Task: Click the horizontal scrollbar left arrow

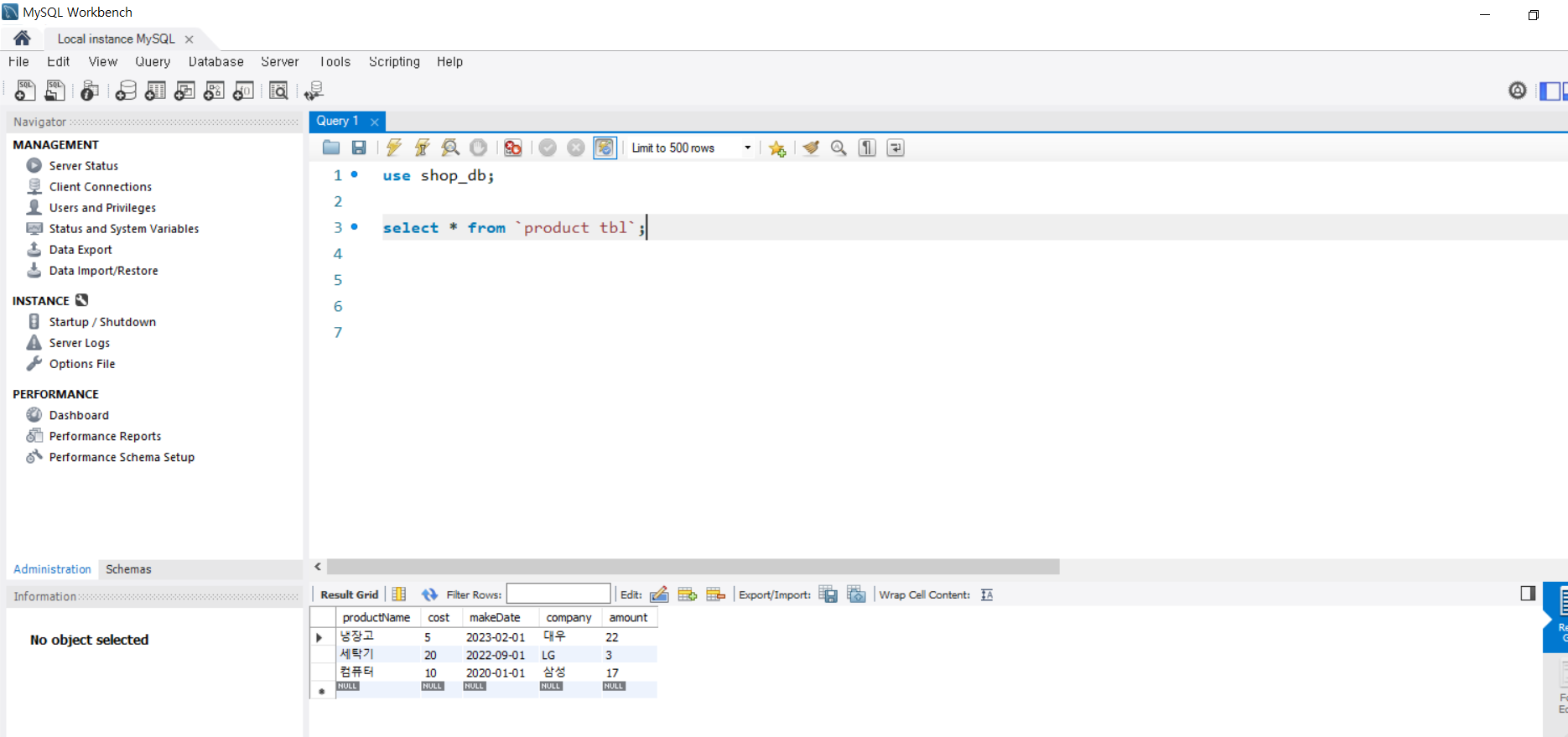Action: [318, 567]
